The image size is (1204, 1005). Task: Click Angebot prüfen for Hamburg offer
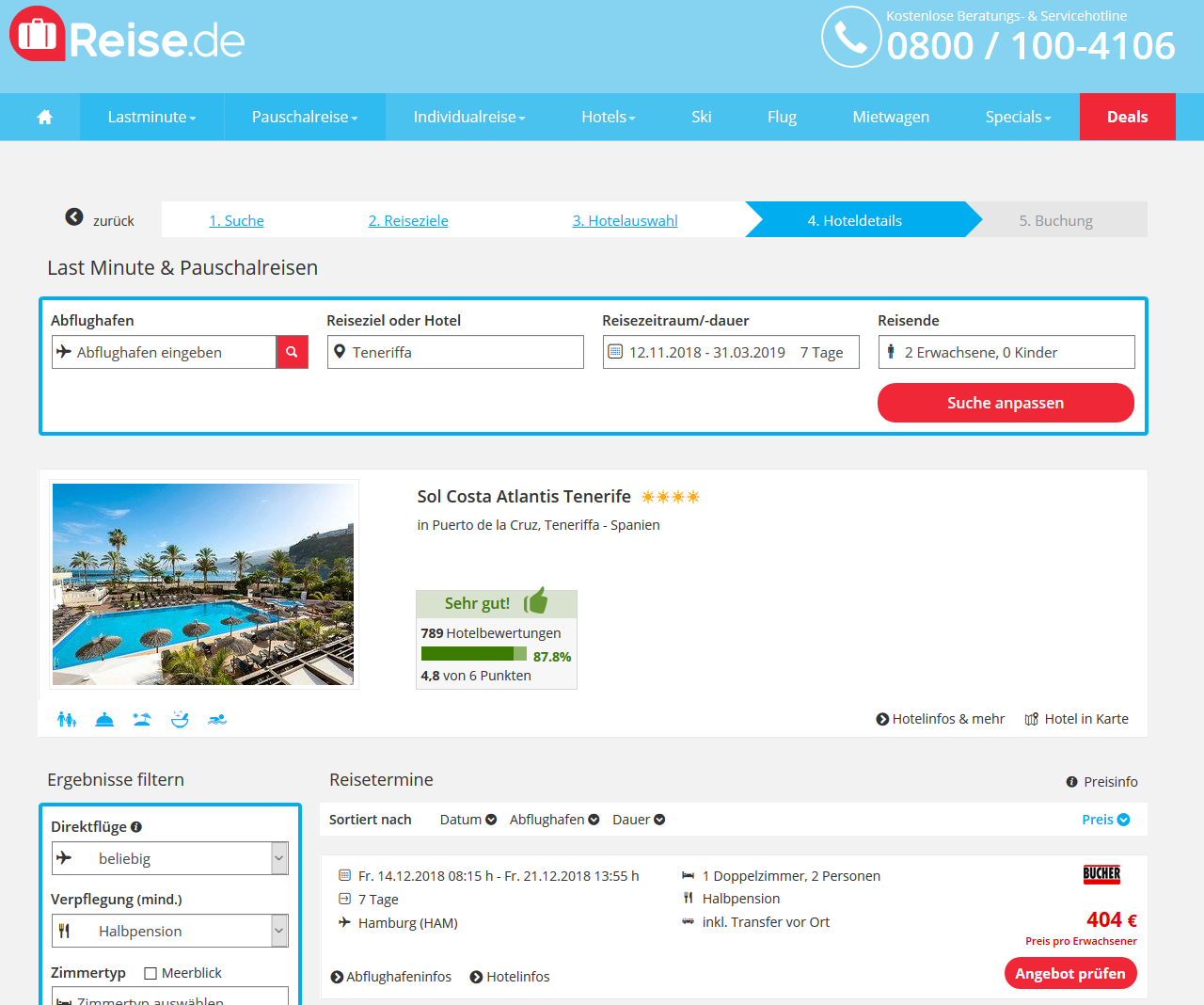pyautogui.click(x=1070, y=973)
